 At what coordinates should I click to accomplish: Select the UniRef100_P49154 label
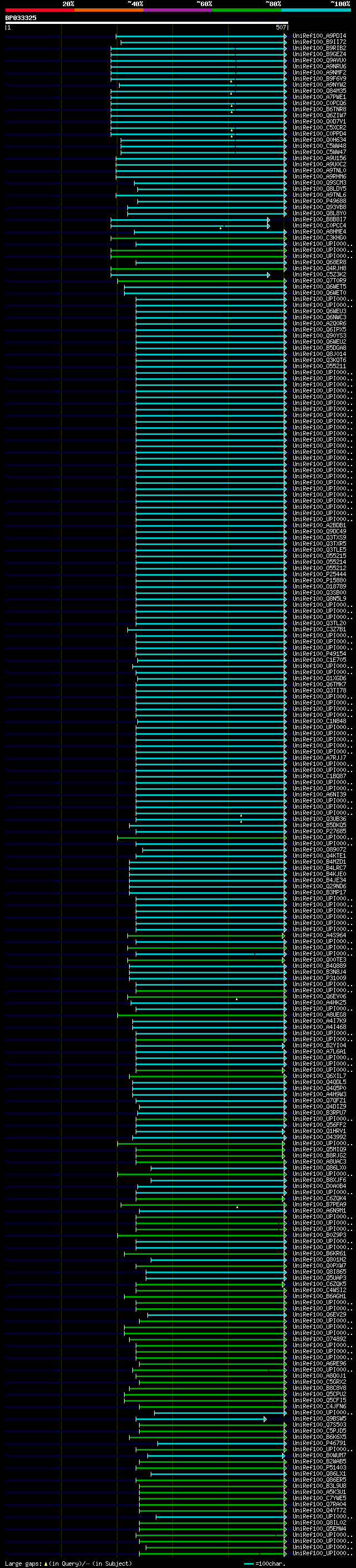(319, 654)
